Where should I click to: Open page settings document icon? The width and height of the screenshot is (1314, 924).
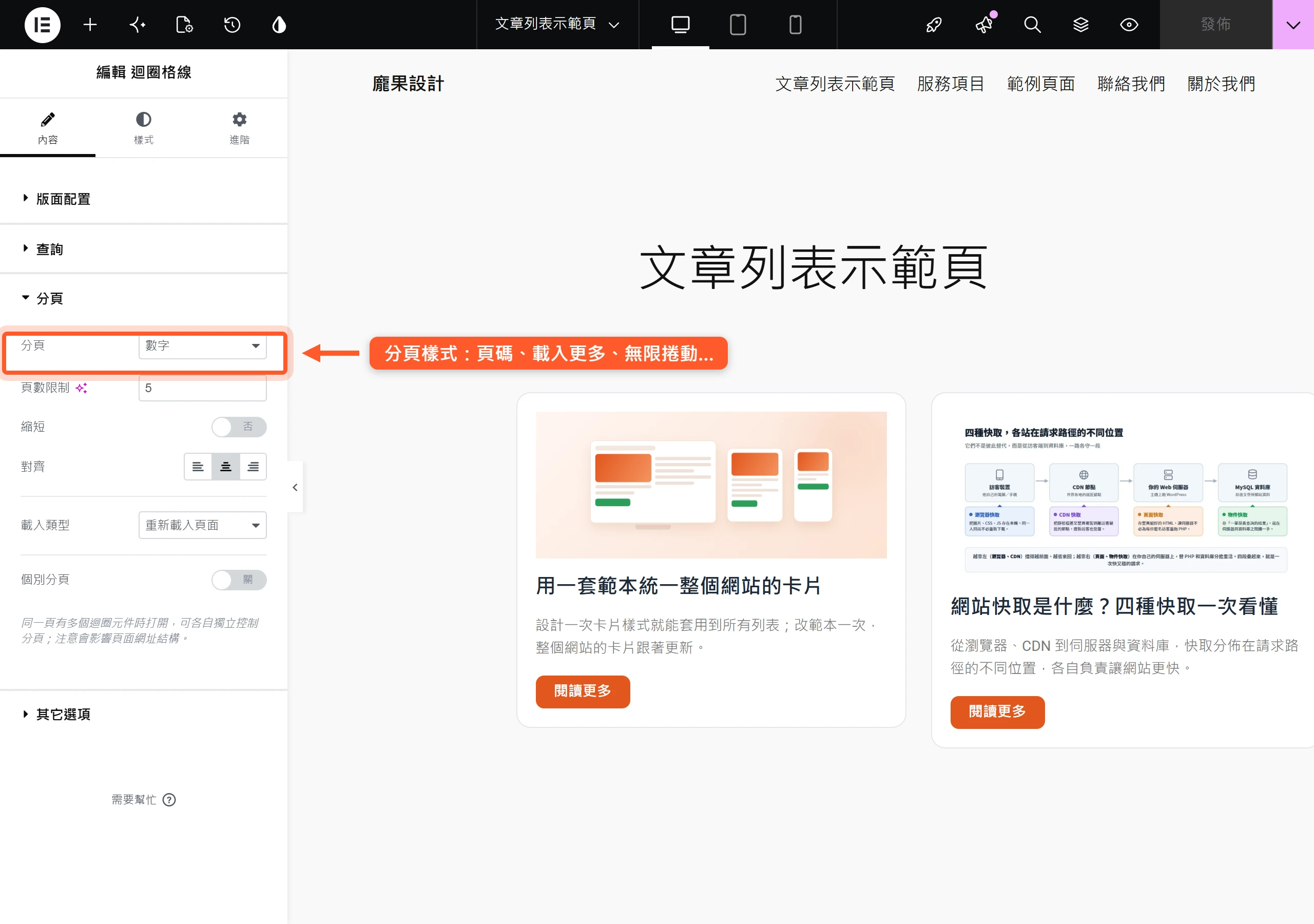[184, 25]
